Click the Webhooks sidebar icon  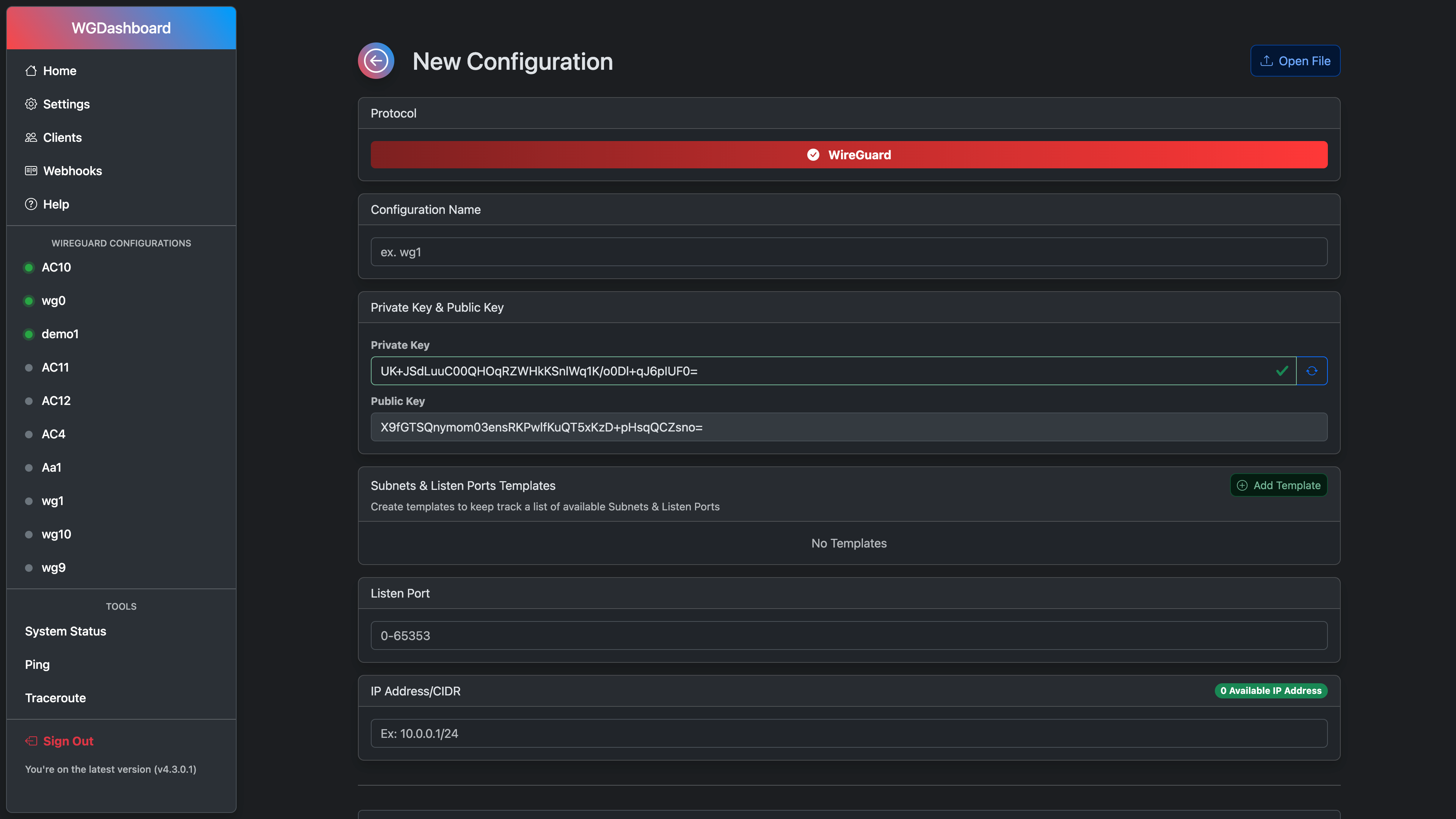(31, 171)
